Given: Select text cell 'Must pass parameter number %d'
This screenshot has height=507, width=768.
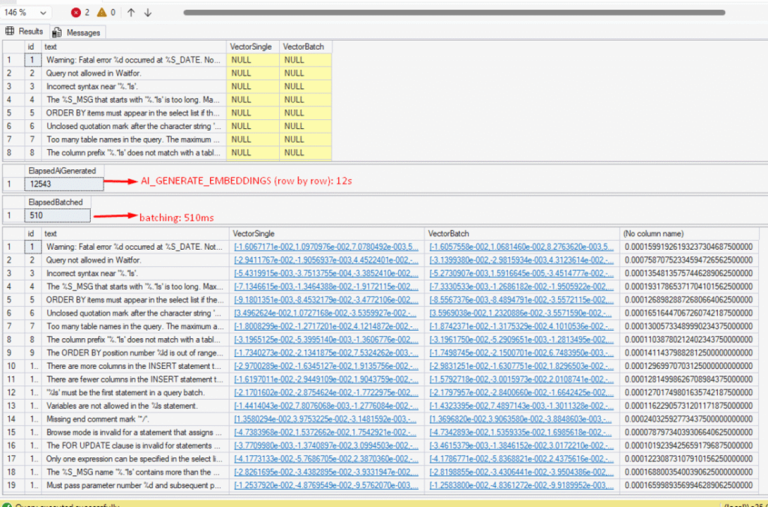Looking at the screenshot, I should pos(135,485).
